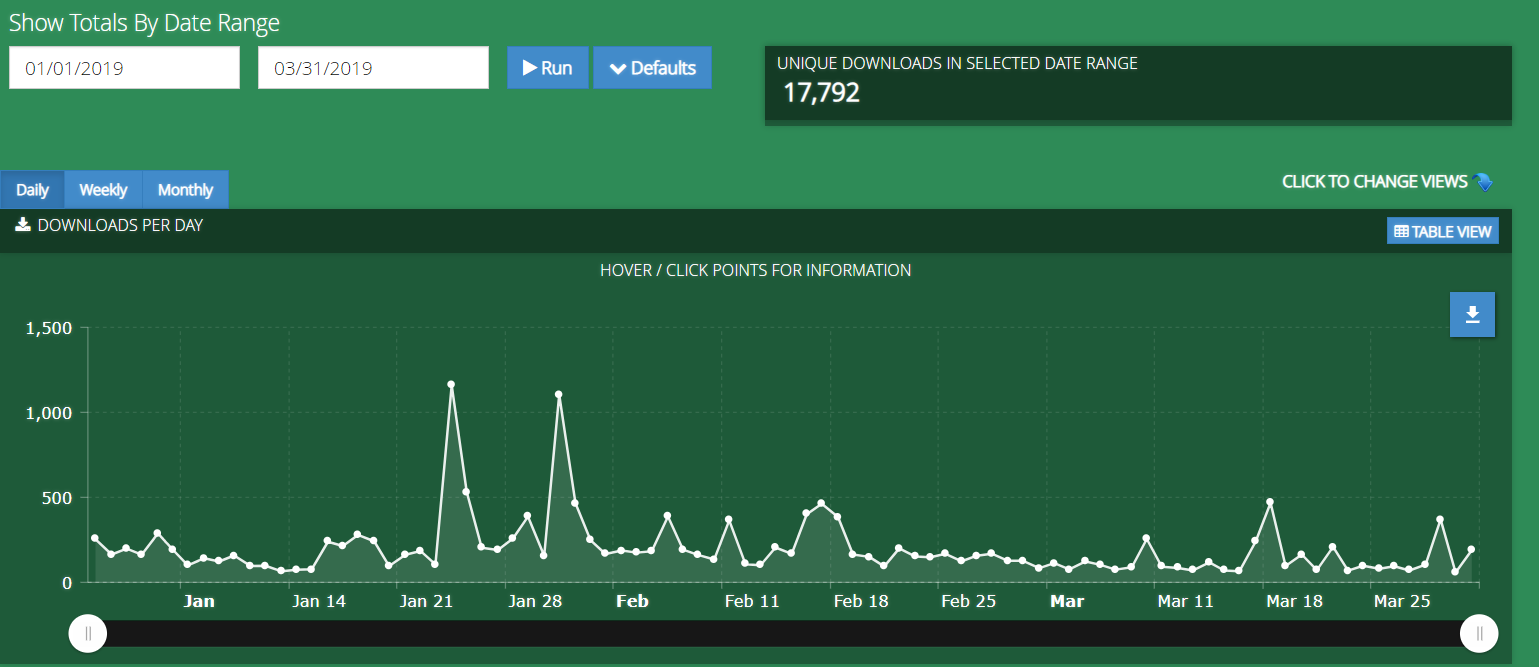The width and height of the screenshot is (1539, 667).
Task: Click the left range slider handle
Action: [88, 633]
